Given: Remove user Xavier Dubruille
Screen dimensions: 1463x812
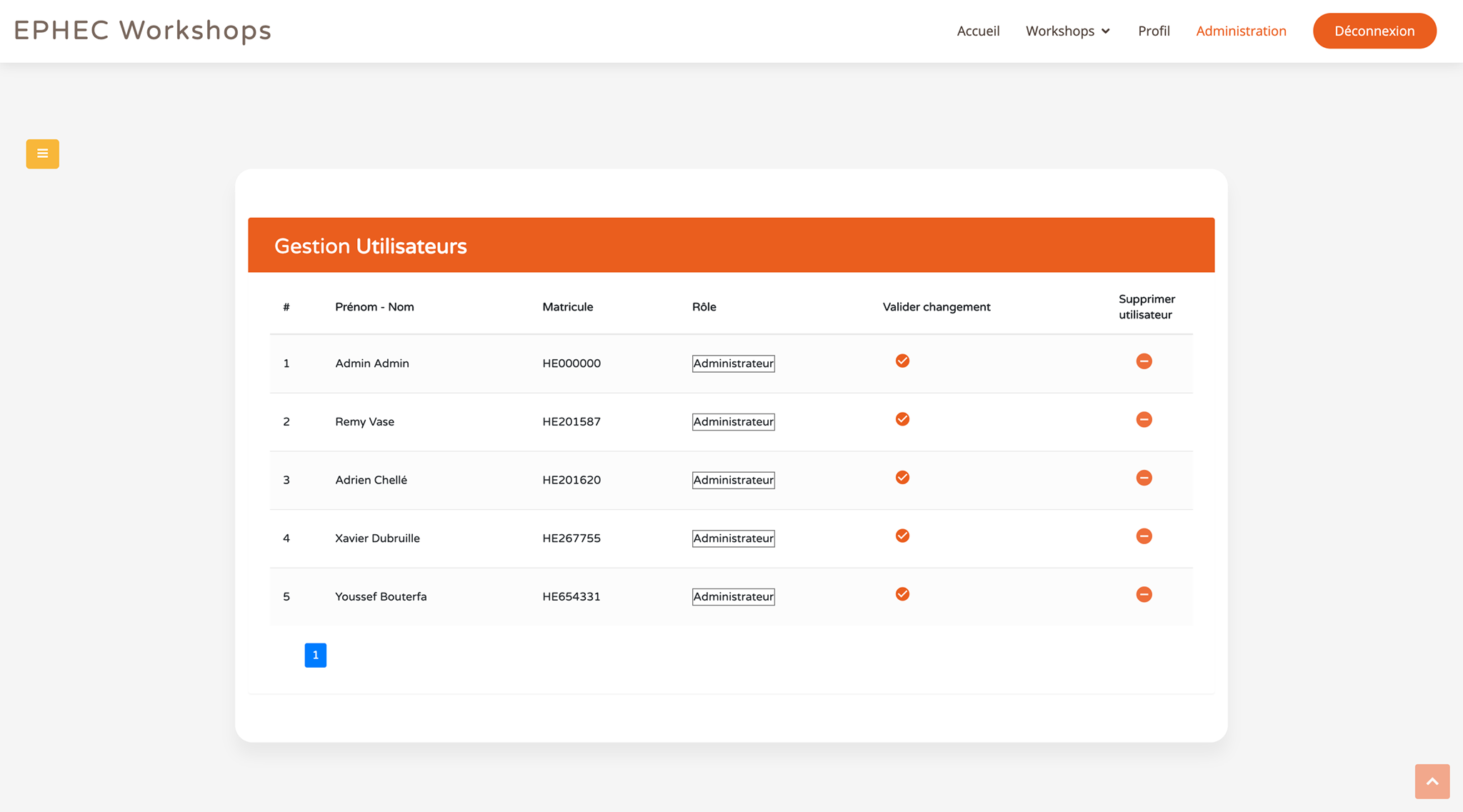Looking at the screenshot, I should pyautogui.click(x=1144, y=536).
